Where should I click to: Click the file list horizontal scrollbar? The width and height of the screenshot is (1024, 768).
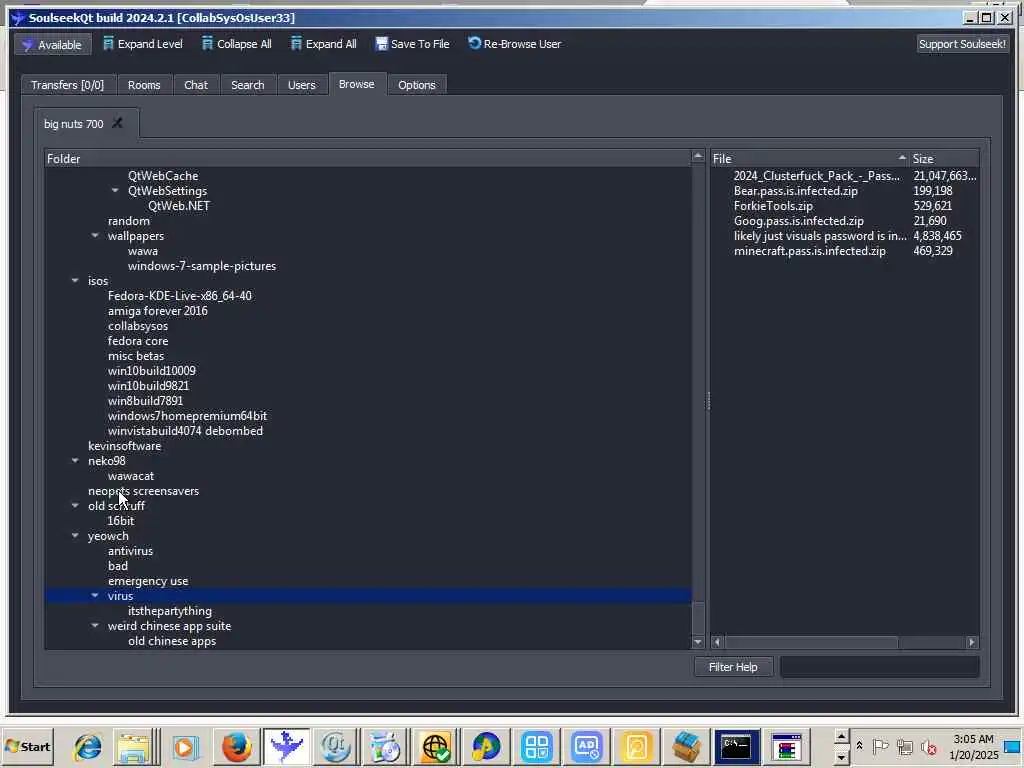click(x=811, y=642)
